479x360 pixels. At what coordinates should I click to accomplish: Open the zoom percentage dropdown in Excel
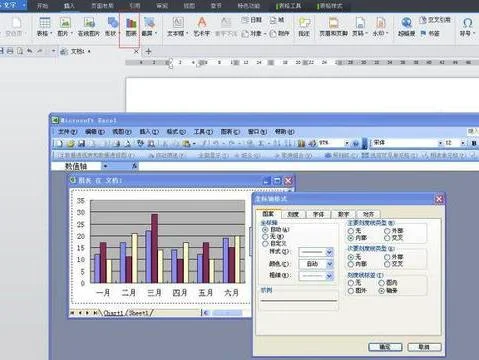pyautogui.click(x=347, y=143)
